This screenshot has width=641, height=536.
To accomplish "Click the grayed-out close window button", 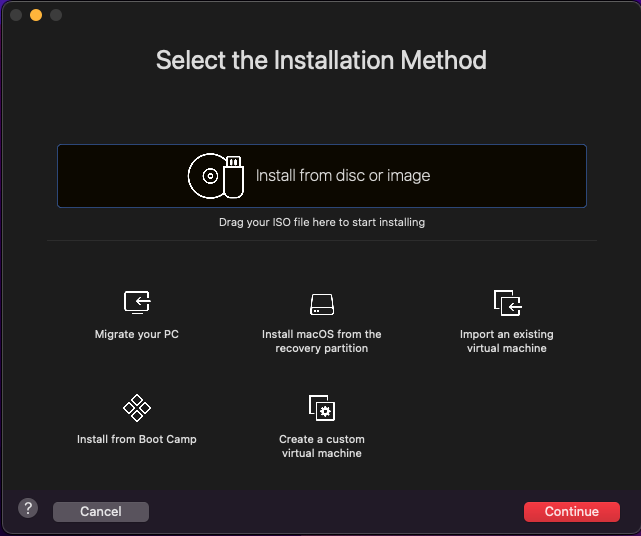I will 16,15.
